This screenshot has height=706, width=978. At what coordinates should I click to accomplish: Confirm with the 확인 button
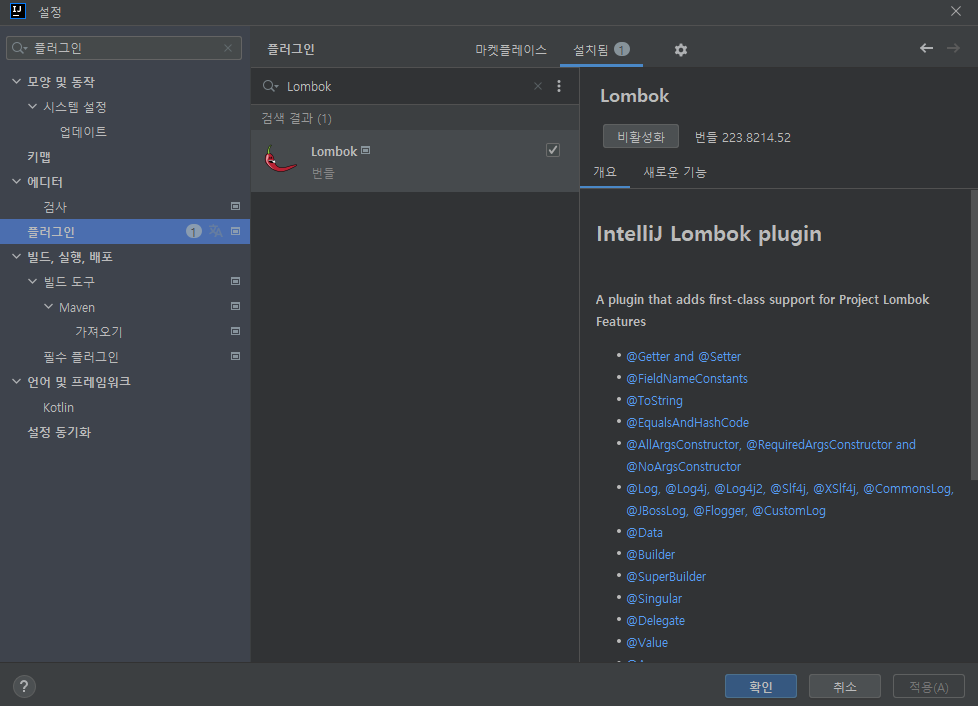(760, 686)
